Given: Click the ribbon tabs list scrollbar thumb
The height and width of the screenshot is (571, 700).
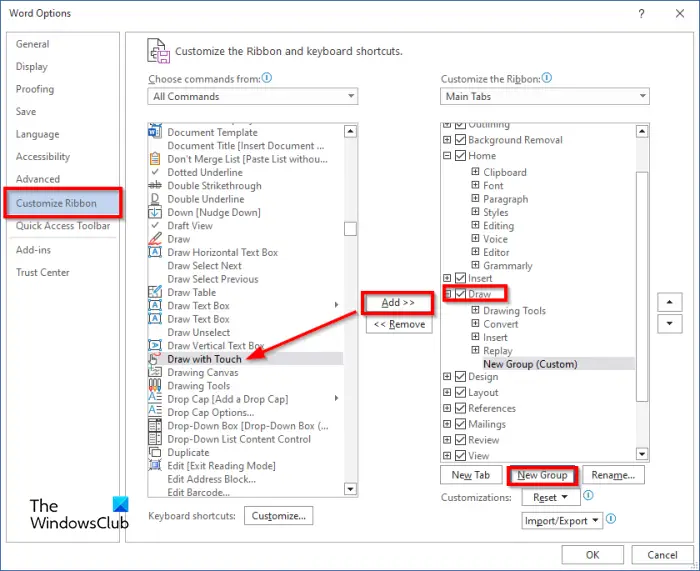Looking at the screenshot, I should (x=642, y=287).
